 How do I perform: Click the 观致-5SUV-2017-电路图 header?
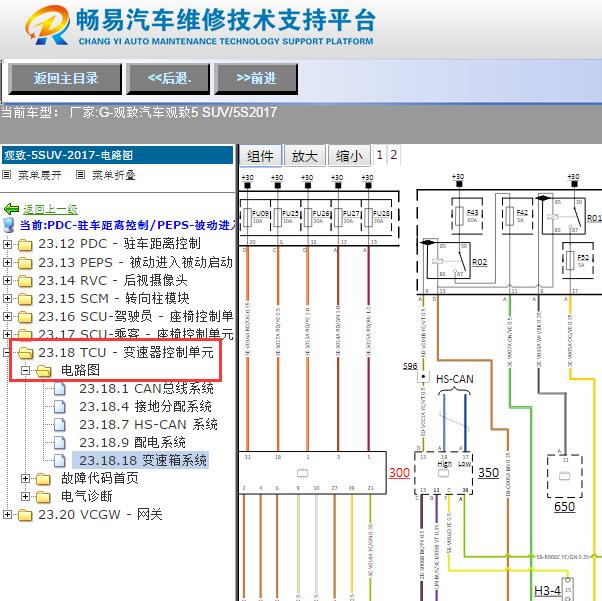click(x=117, y=155)
